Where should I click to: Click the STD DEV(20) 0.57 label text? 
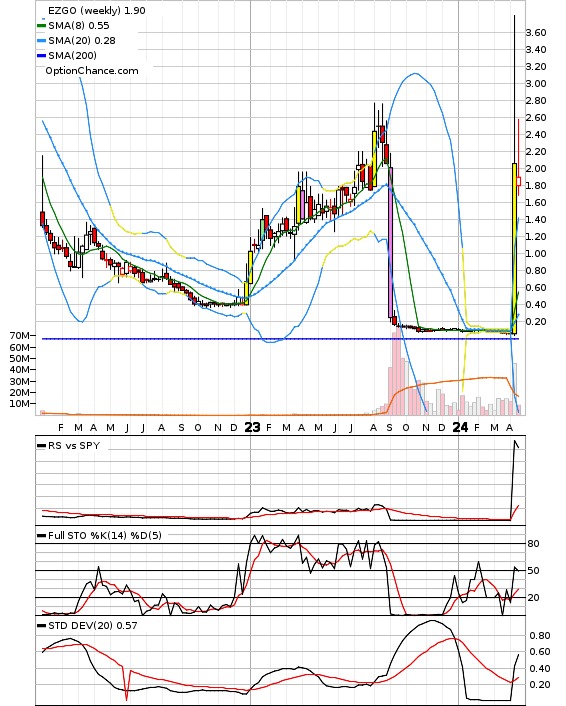(x=93, y=626)
